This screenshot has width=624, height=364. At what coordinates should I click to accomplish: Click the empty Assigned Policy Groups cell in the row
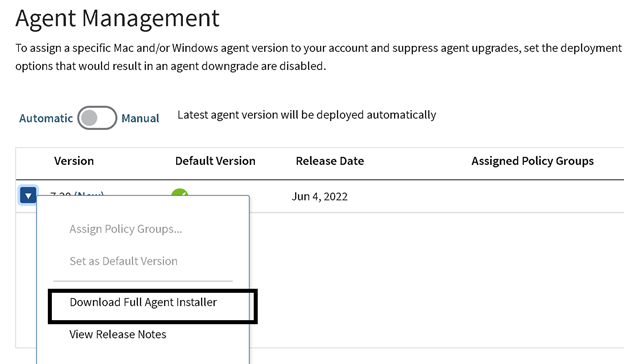tap(532, 197)
